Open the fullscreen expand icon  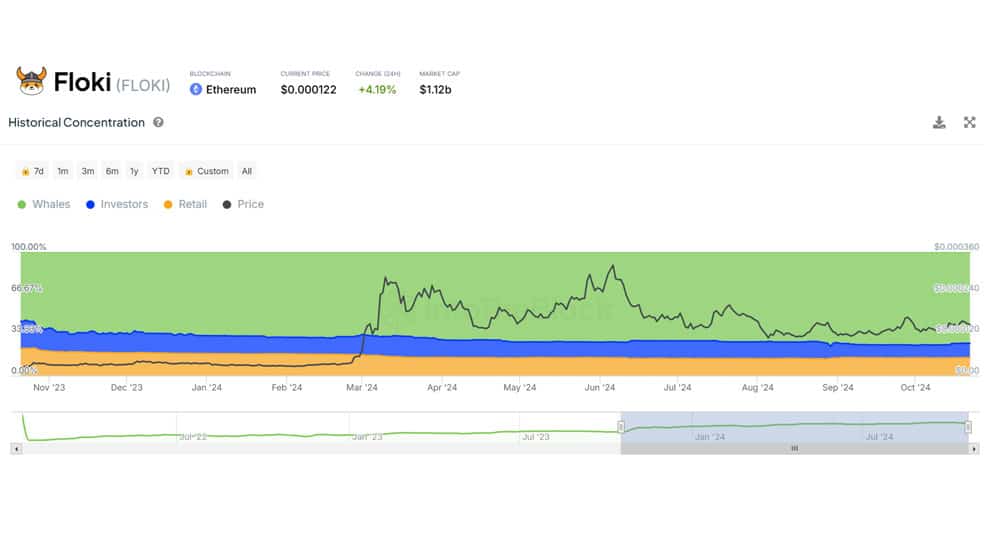click(970, 122)
